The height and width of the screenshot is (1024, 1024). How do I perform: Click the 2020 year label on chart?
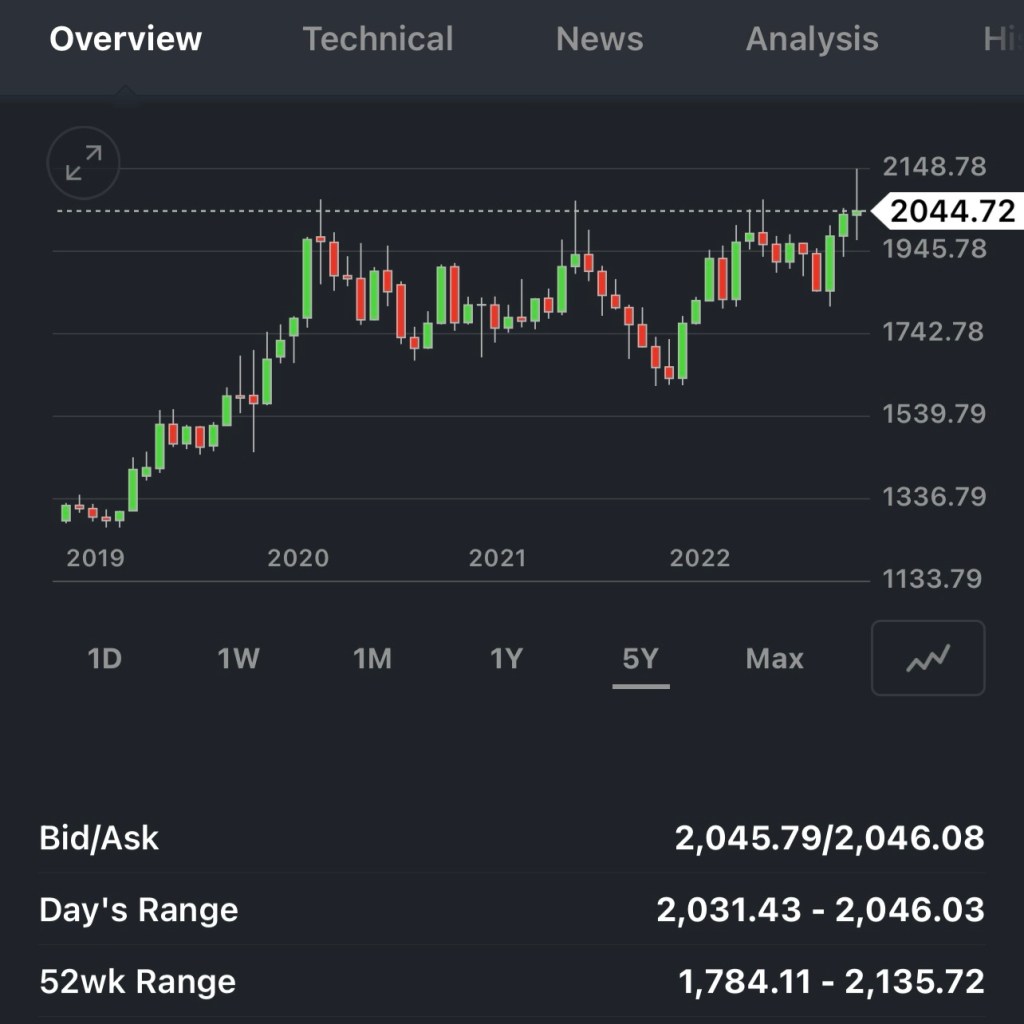(298, 558)
